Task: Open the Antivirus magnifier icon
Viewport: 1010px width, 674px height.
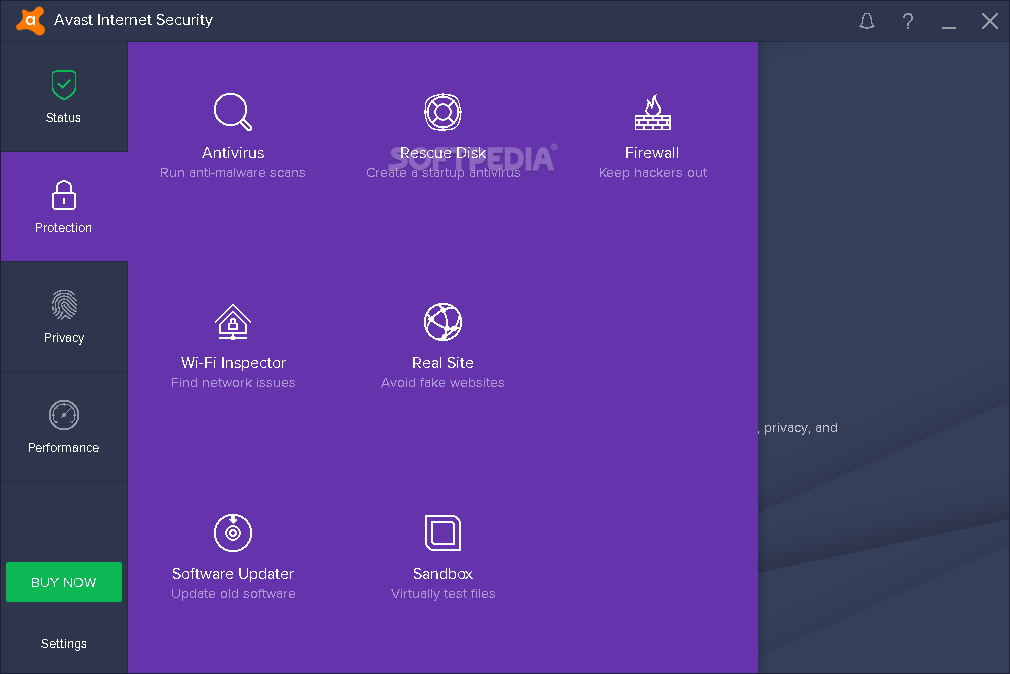Action: pyautogui.click(x=233, y=112)
